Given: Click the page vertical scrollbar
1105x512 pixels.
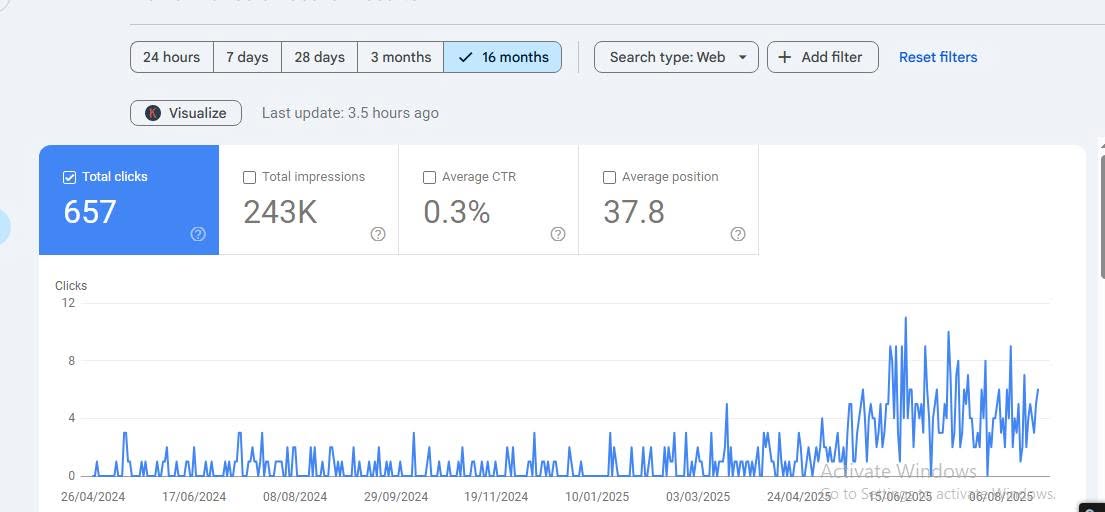Looking at the screenshot, I should (x=1101, y=218).
